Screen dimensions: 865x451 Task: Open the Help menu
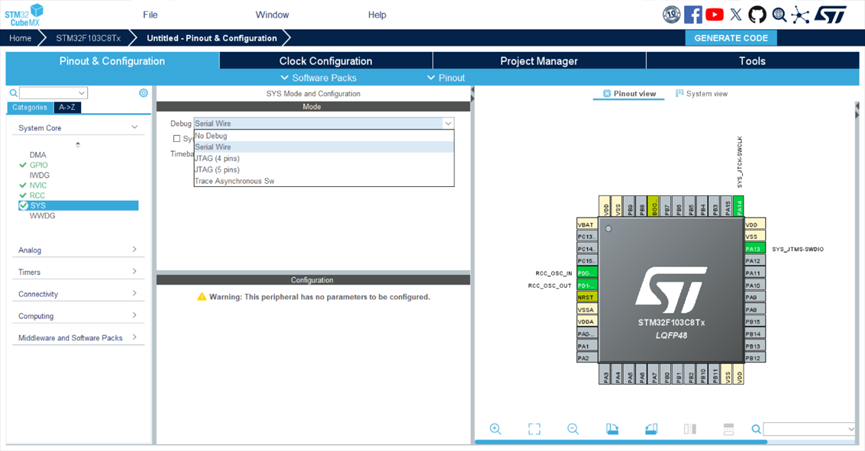tap(377, 15)
